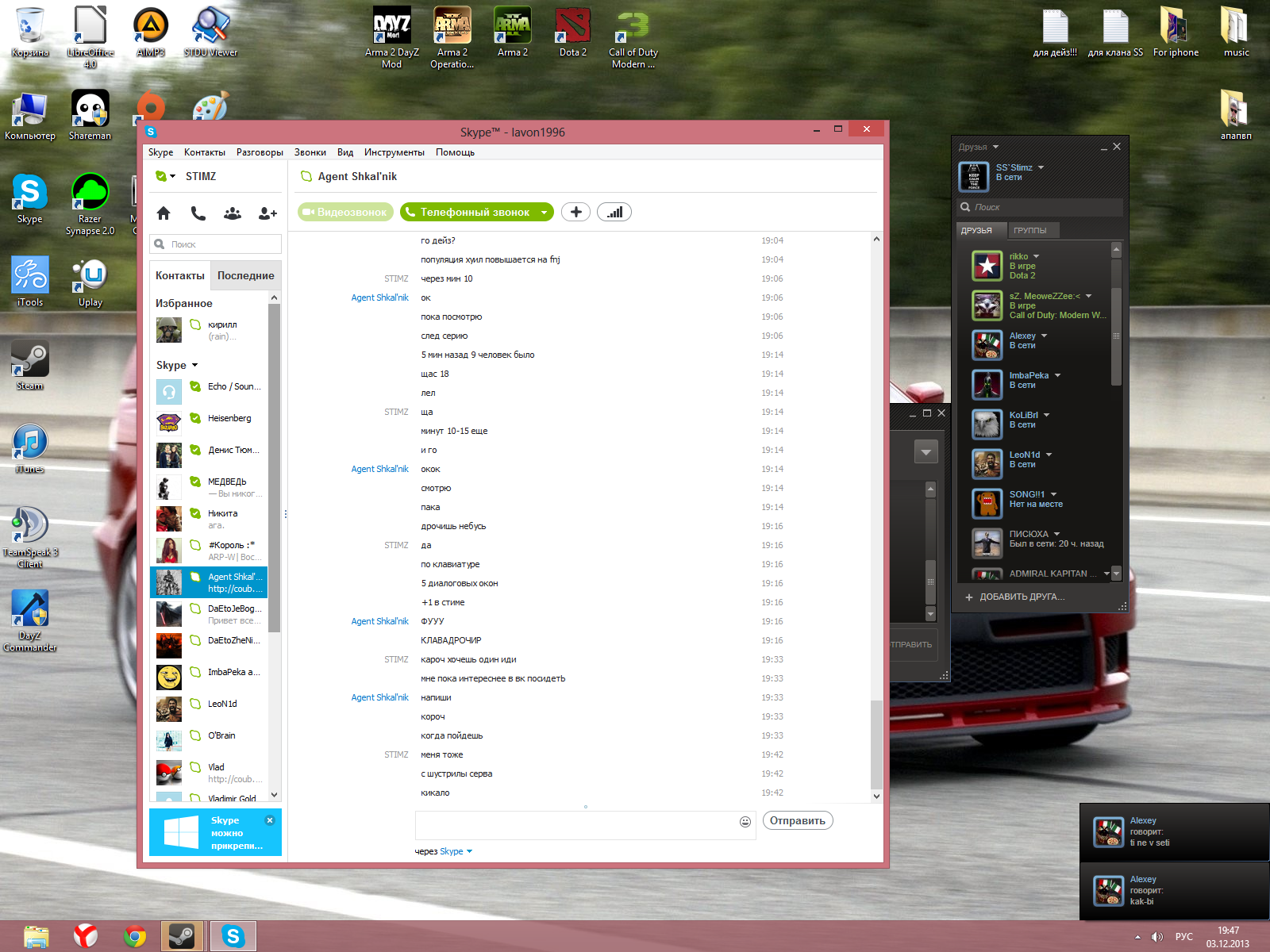Open File Explorer from taskbar
The height and width of the screenshot is (952, 1270).
[x=37, y=936]
